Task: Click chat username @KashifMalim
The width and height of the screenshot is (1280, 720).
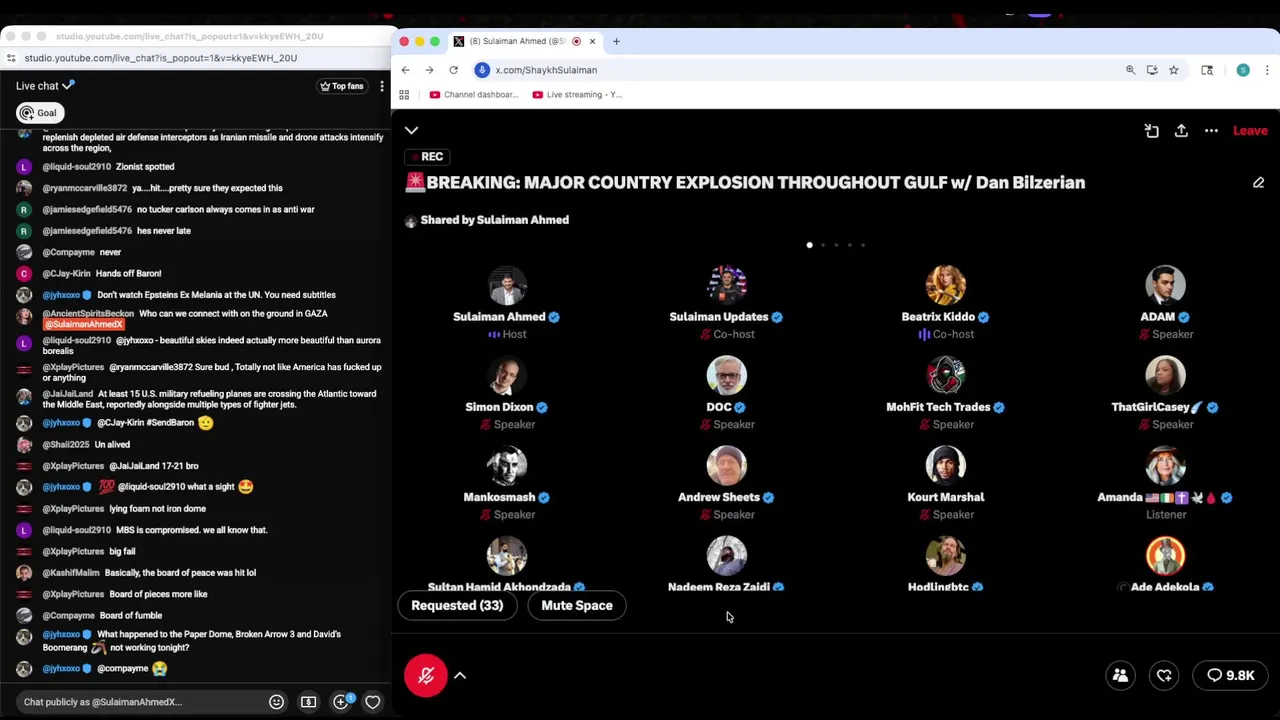Action: point(71,573)
